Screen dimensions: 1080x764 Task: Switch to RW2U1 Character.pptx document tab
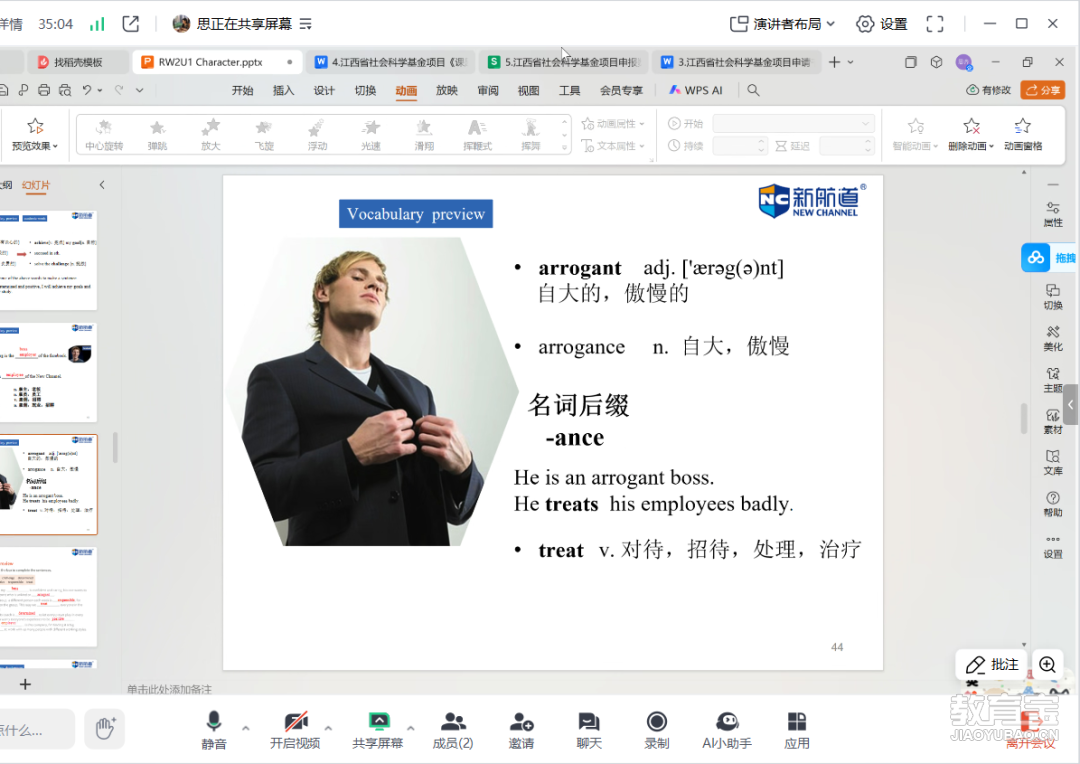point(216,62)
